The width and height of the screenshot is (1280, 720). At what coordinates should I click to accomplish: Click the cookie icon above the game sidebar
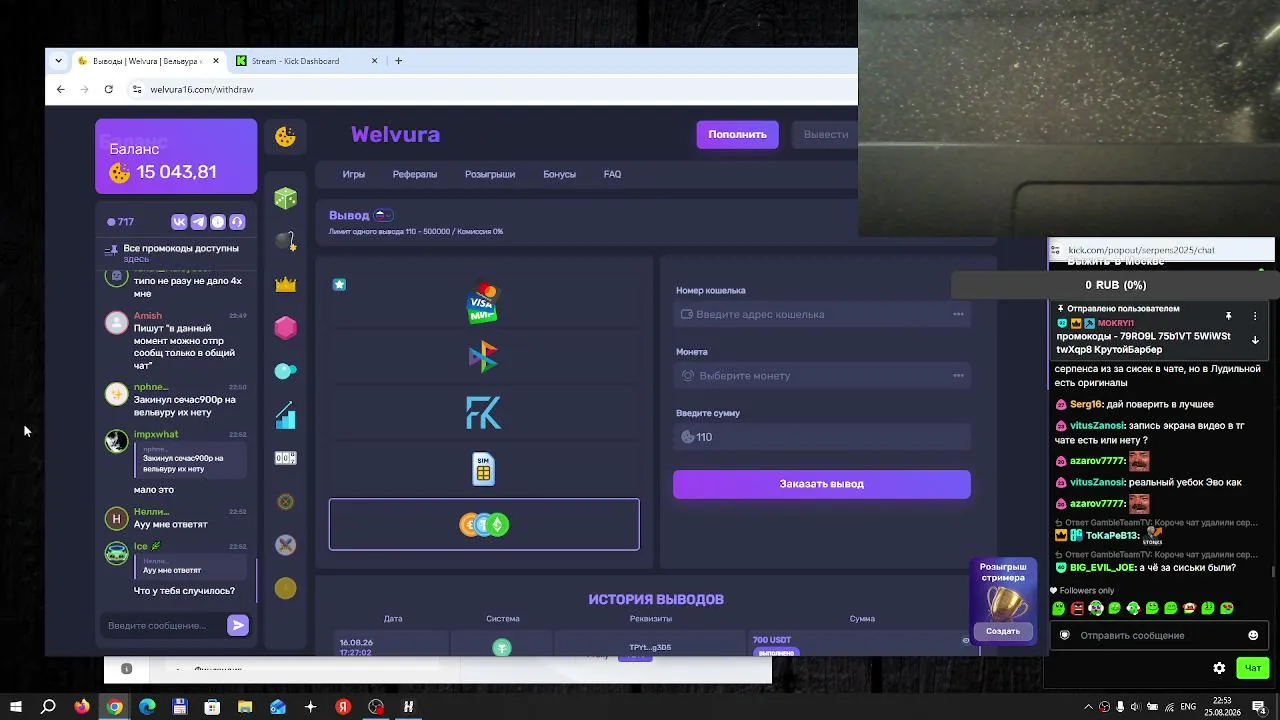coord(286,137)
